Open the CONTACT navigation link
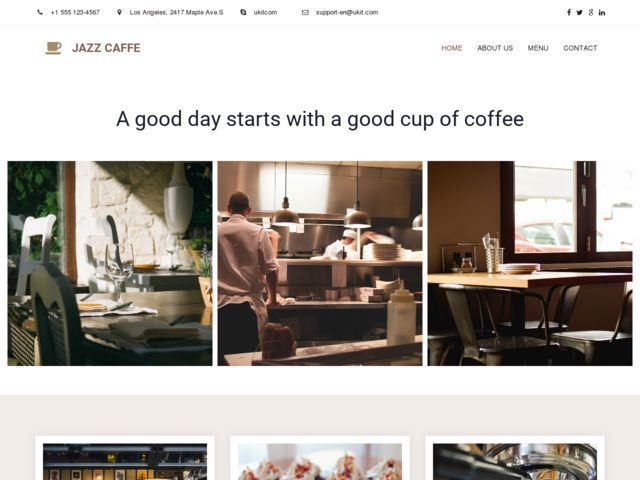 580,48
